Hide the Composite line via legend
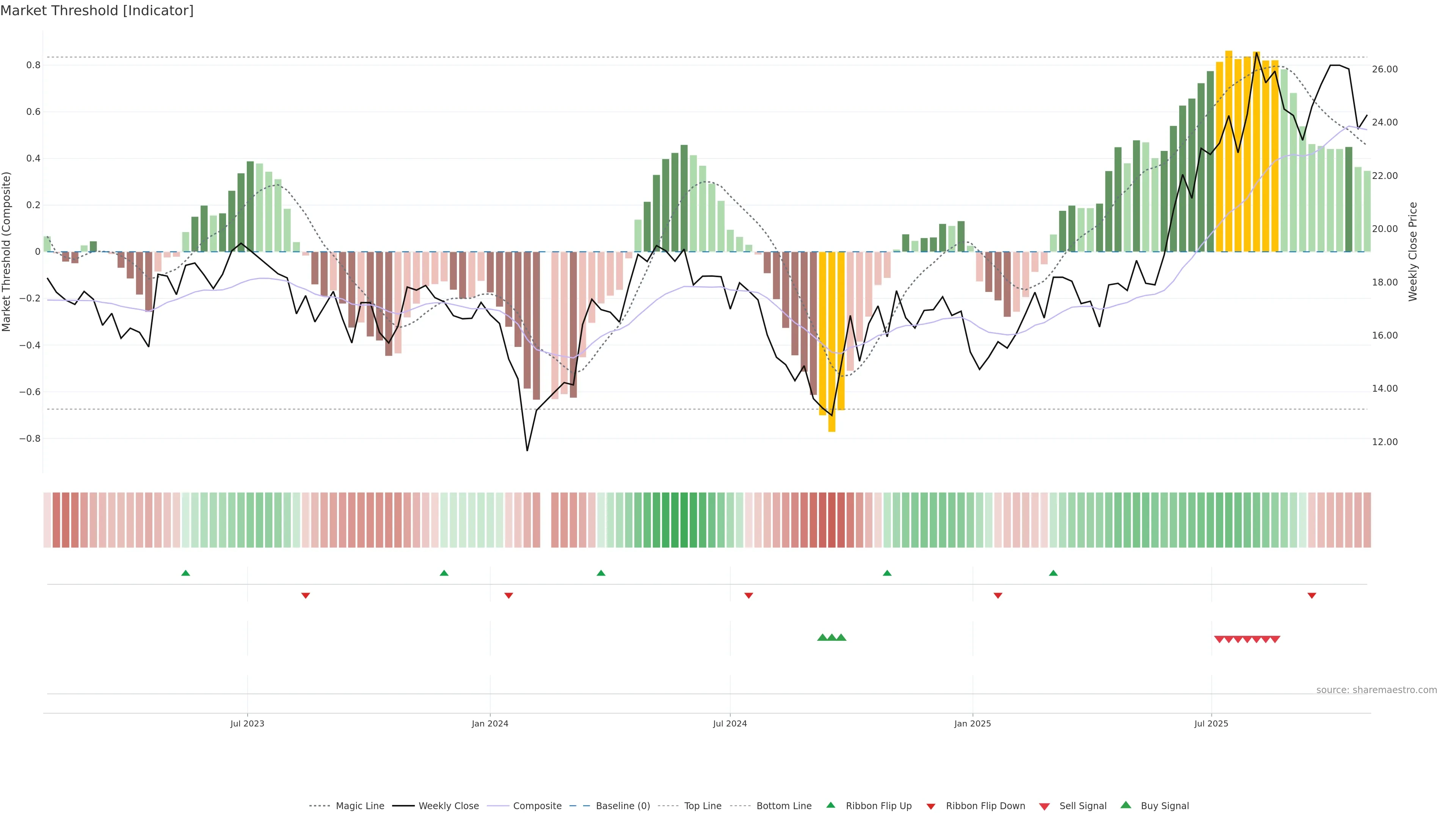Screen dimensions: 1456x819 coord(537,806)
